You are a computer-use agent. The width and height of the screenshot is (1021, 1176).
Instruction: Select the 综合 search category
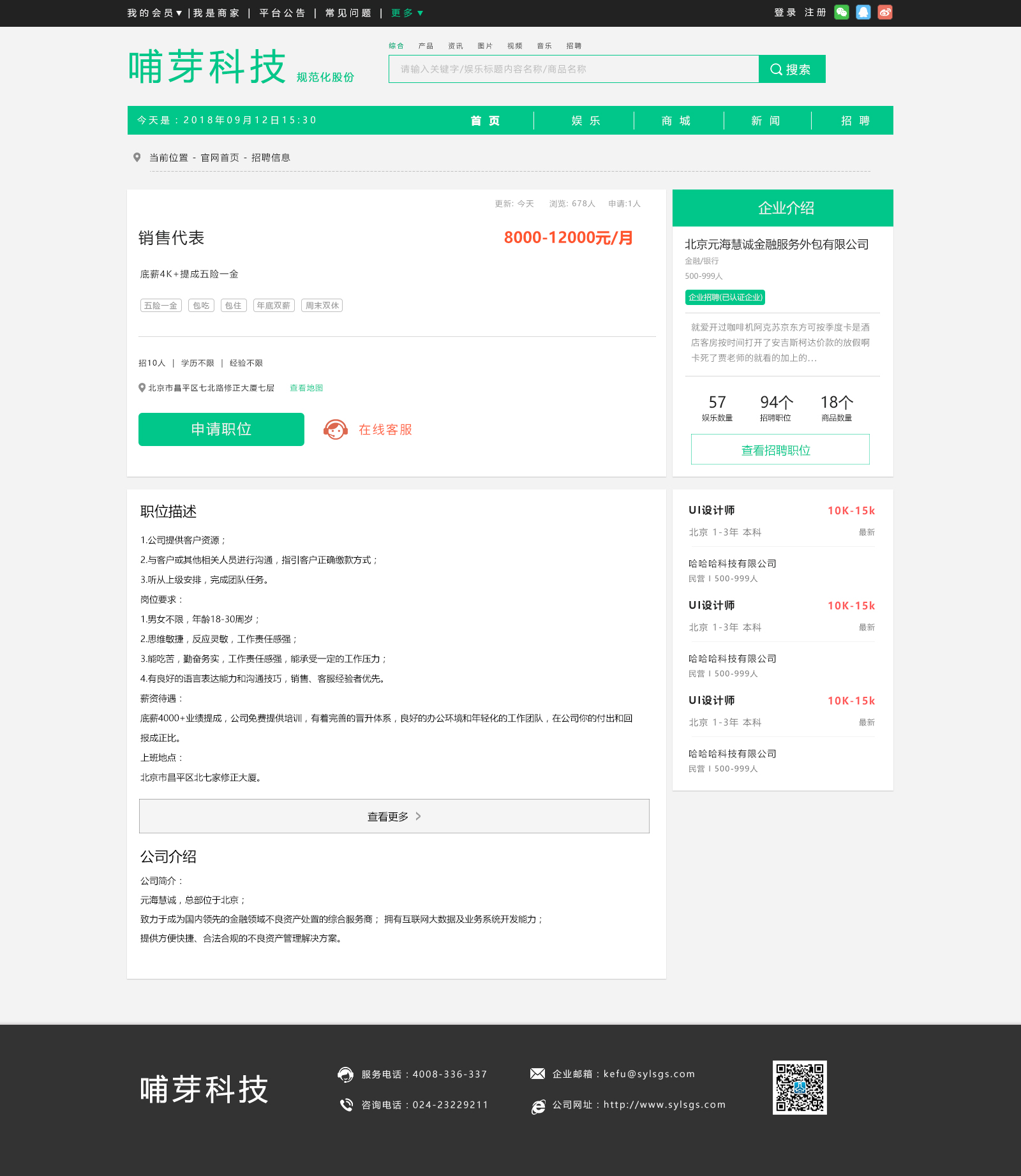pyautogui.click(x=396, y=45)
